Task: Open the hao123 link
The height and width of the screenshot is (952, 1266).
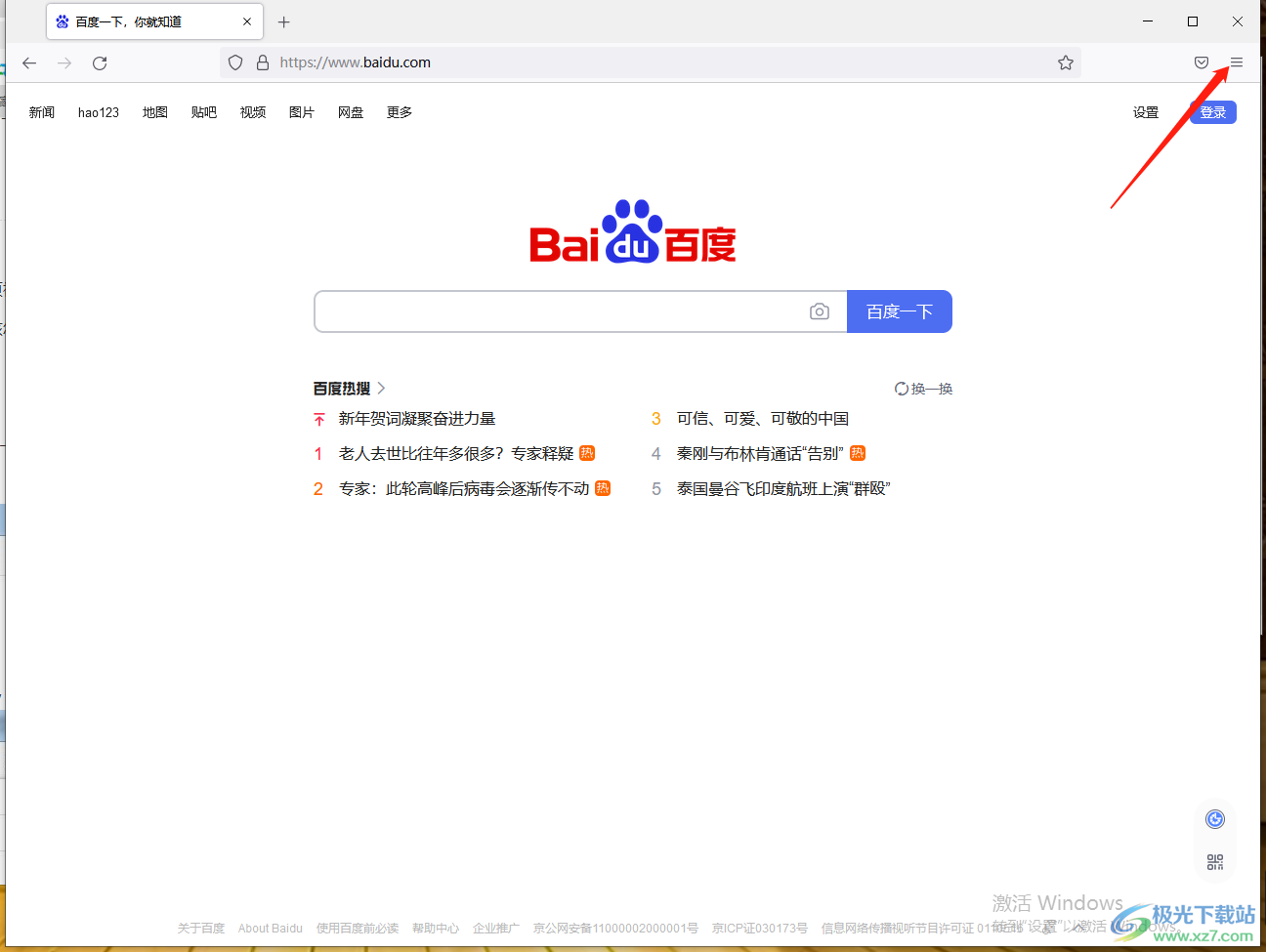Action: 99,112
